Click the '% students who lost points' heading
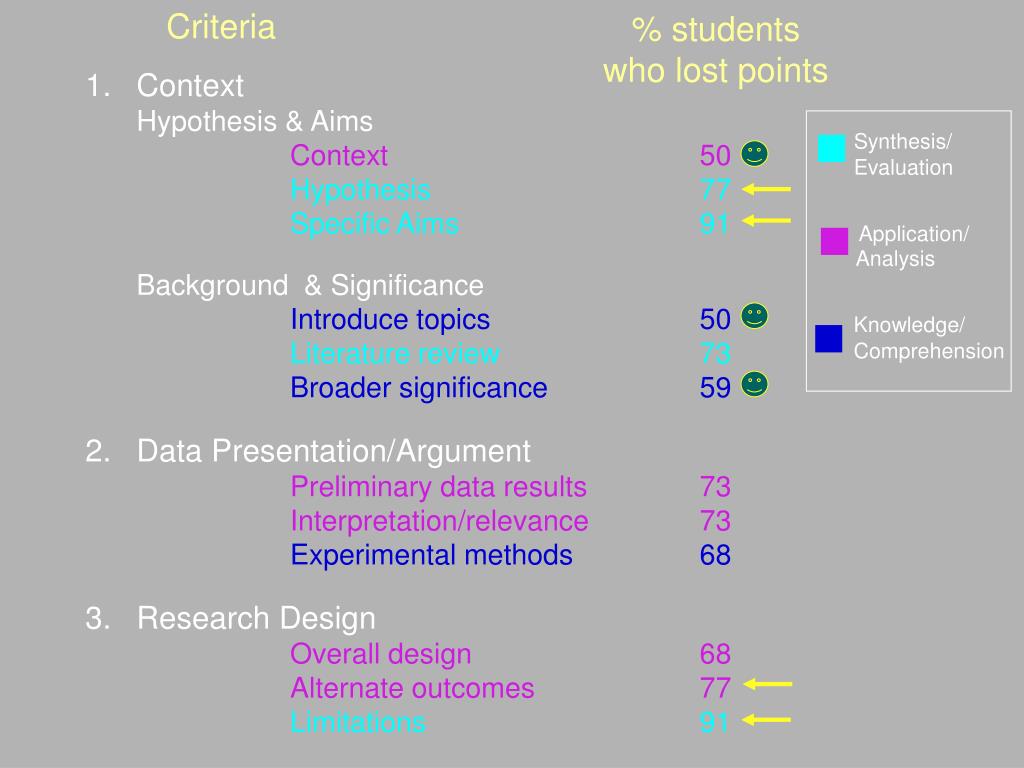1024x768 pixels. point(715,50)
